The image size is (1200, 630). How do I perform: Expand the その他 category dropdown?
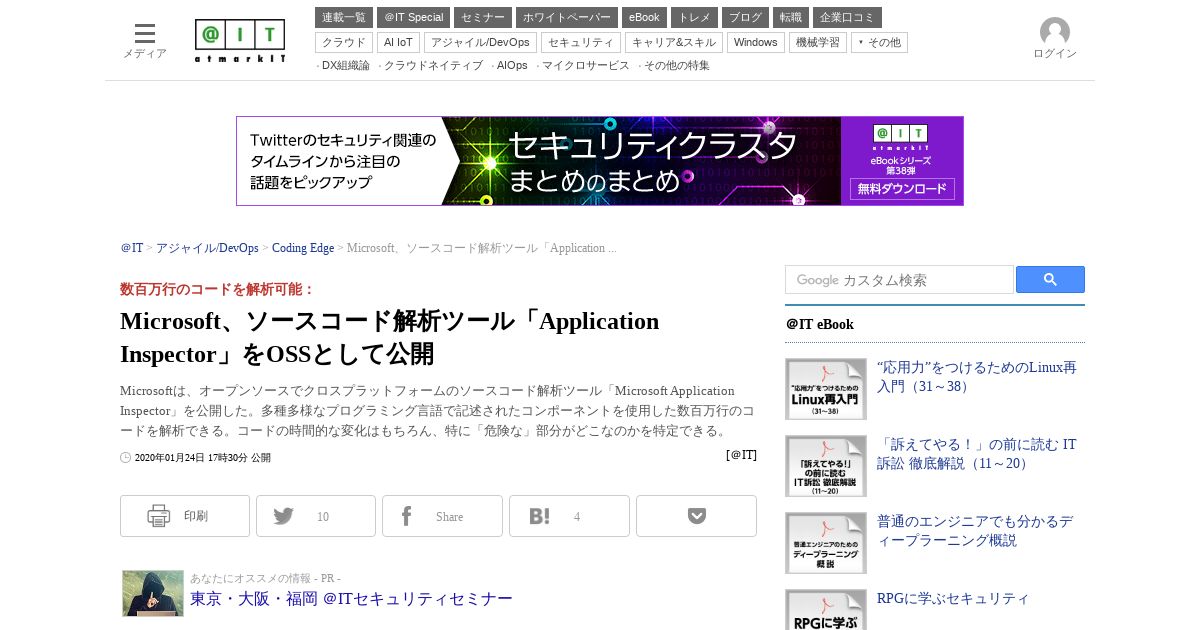[879, 42]
